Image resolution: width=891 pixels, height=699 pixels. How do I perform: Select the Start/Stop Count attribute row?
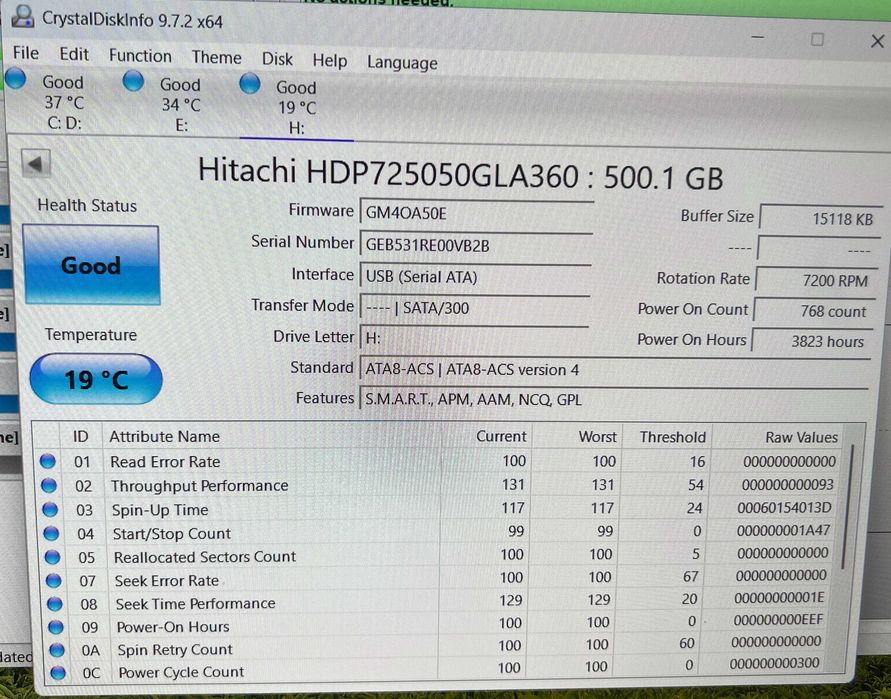pyautogui.click(x=439, y=532)
